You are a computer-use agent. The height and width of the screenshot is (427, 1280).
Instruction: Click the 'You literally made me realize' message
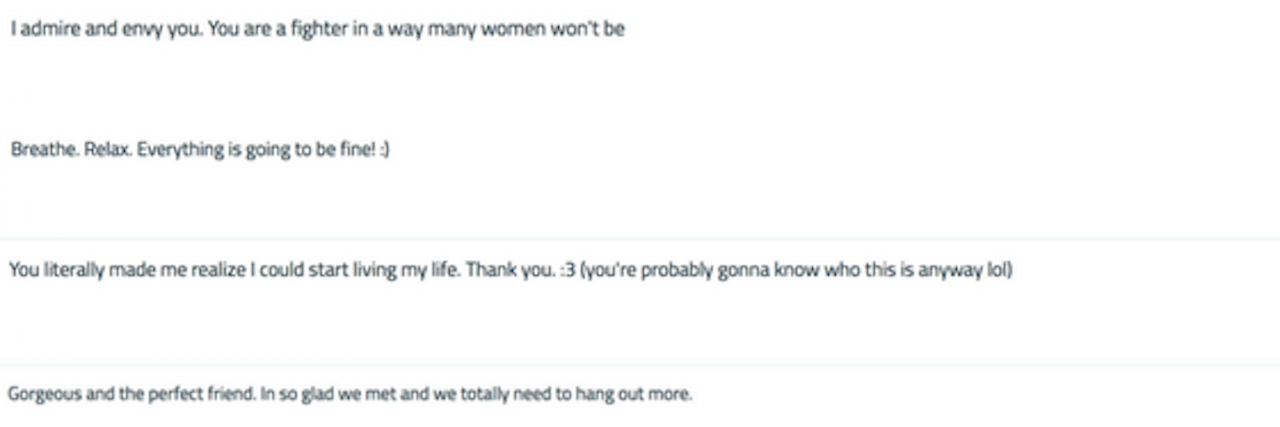click(510, 270)
